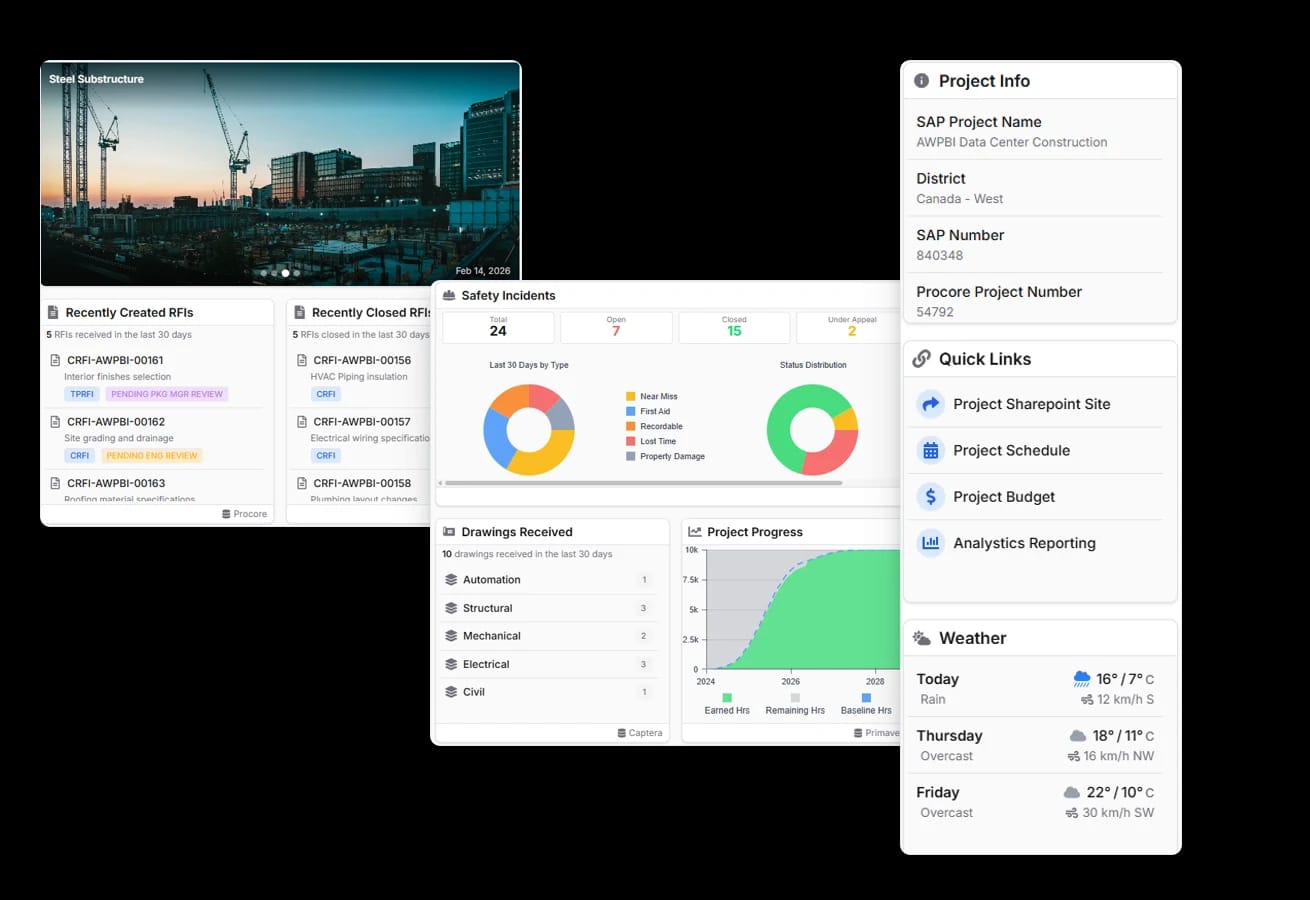Screen dimensions: 1310x900
Task: Click layers icon beside Automation
Action: point(451,580)
